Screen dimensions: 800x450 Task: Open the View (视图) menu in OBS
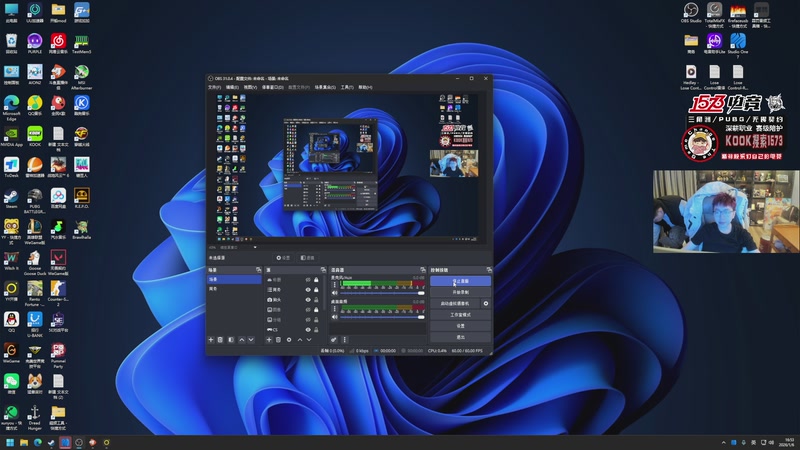[x=250, y=87]
